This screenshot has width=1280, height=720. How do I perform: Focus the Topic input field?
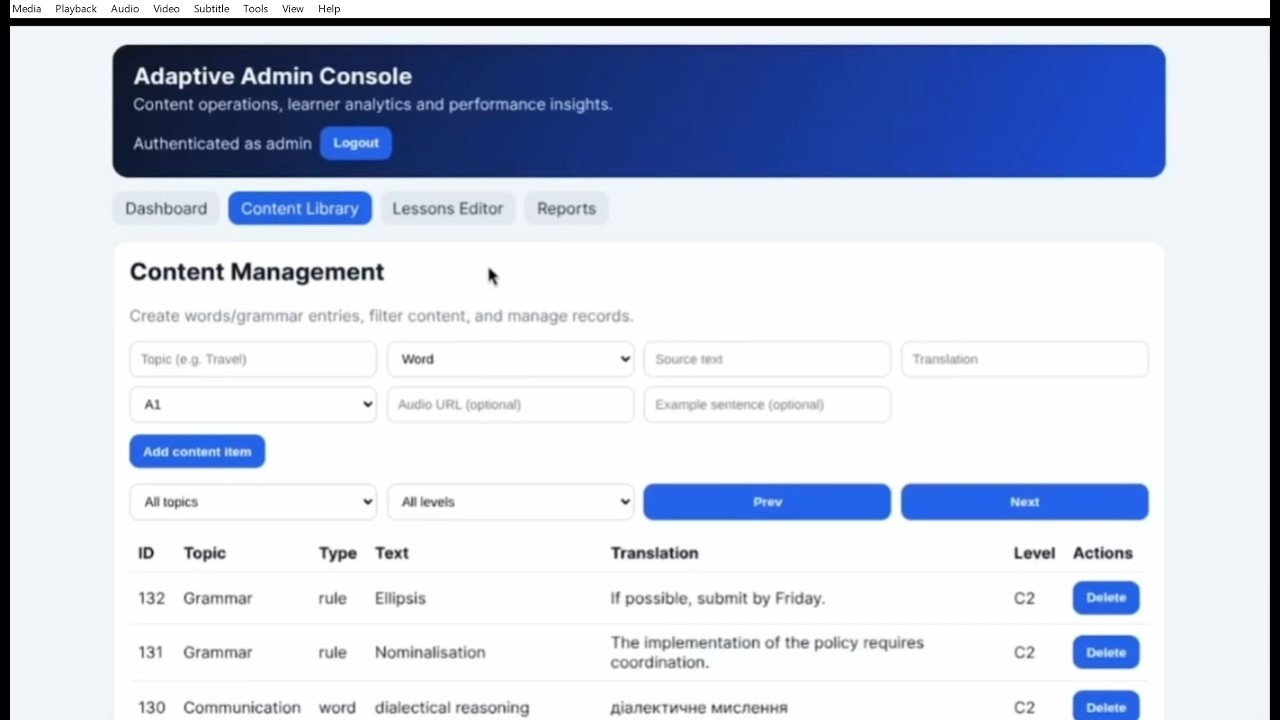[x=253, y=359]
